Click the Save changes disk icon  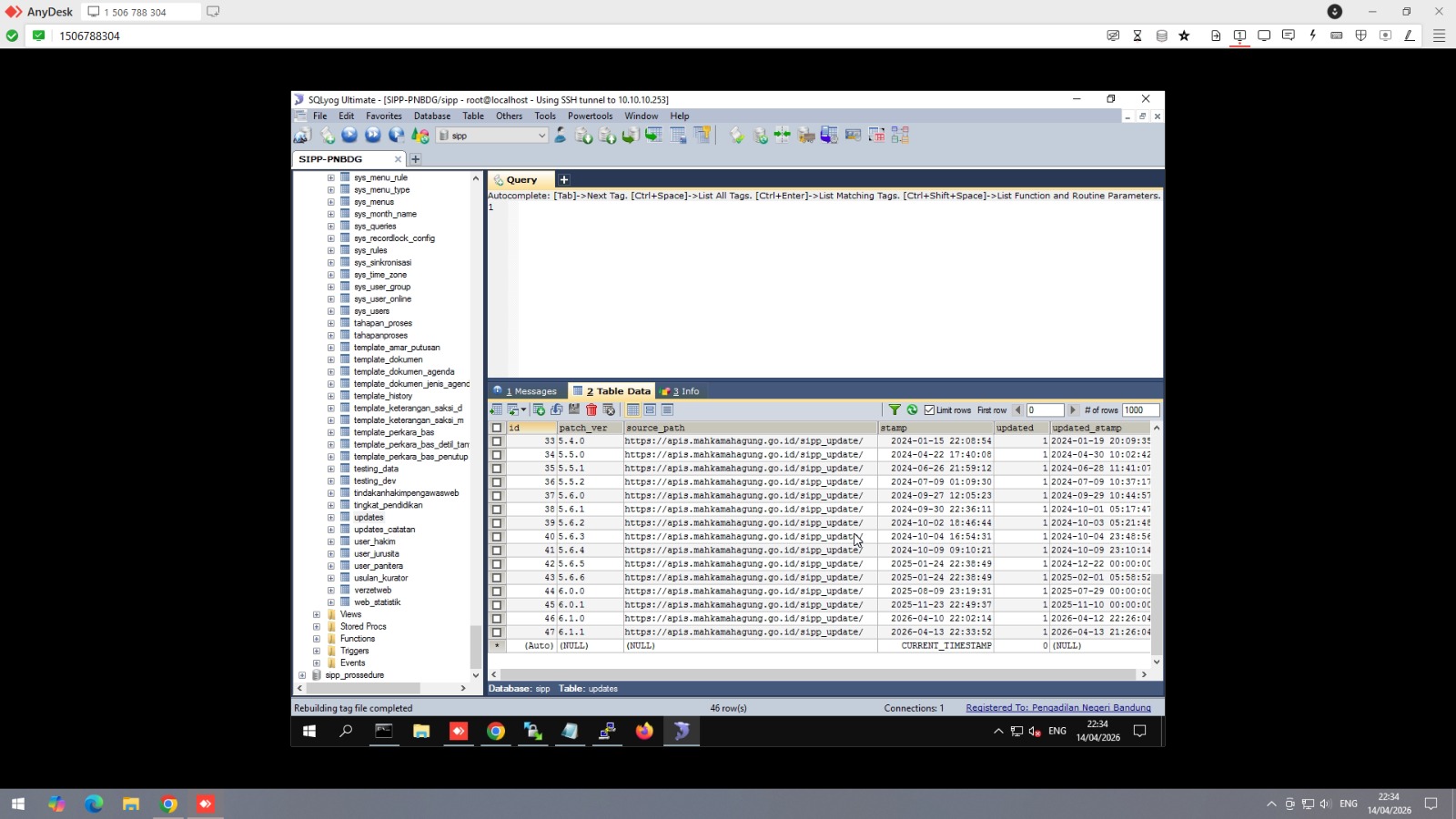coord(574,410)
